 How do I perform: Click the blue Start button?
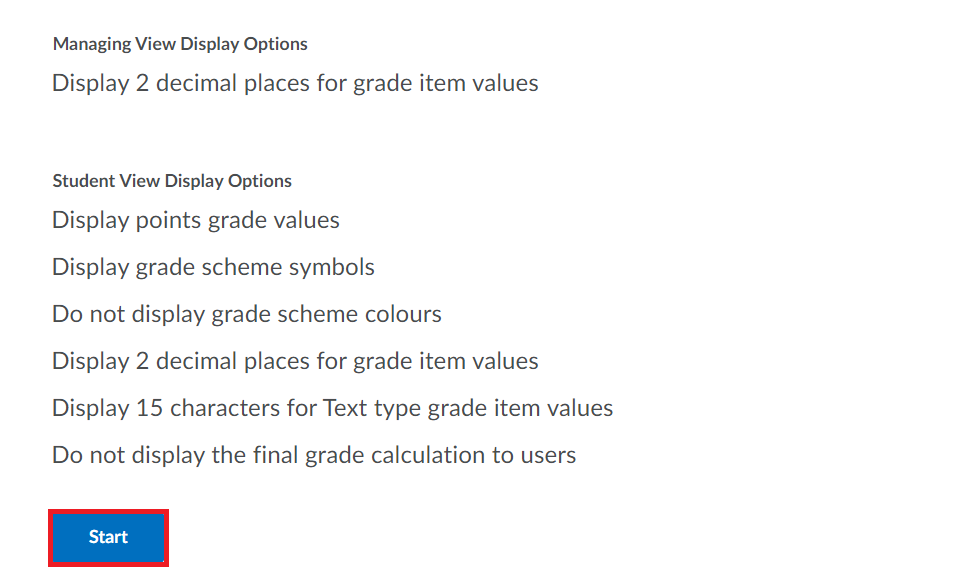108,537
